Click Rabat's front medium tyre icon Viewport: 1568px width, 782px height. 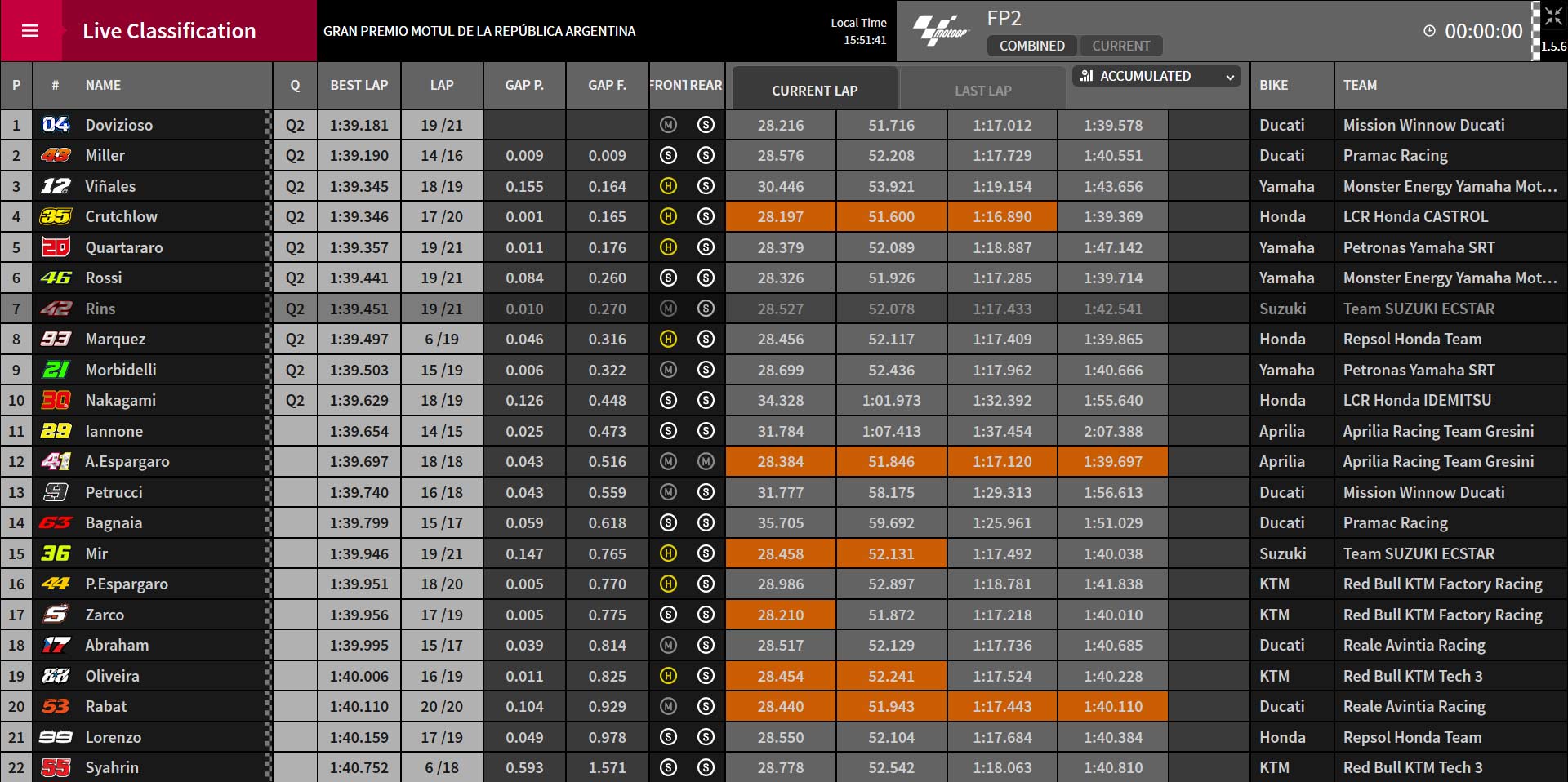point(668,706)
